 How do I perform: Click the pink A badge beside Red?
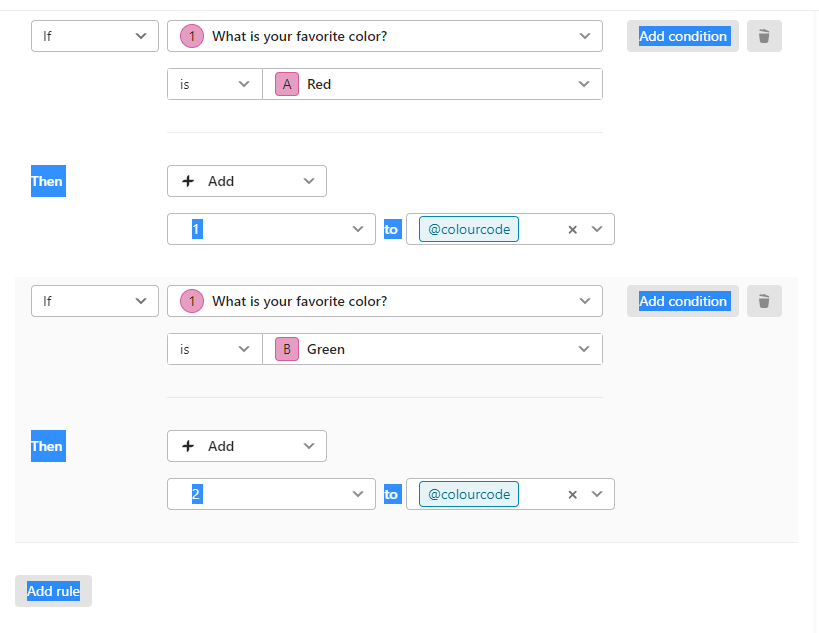[287, 84]
